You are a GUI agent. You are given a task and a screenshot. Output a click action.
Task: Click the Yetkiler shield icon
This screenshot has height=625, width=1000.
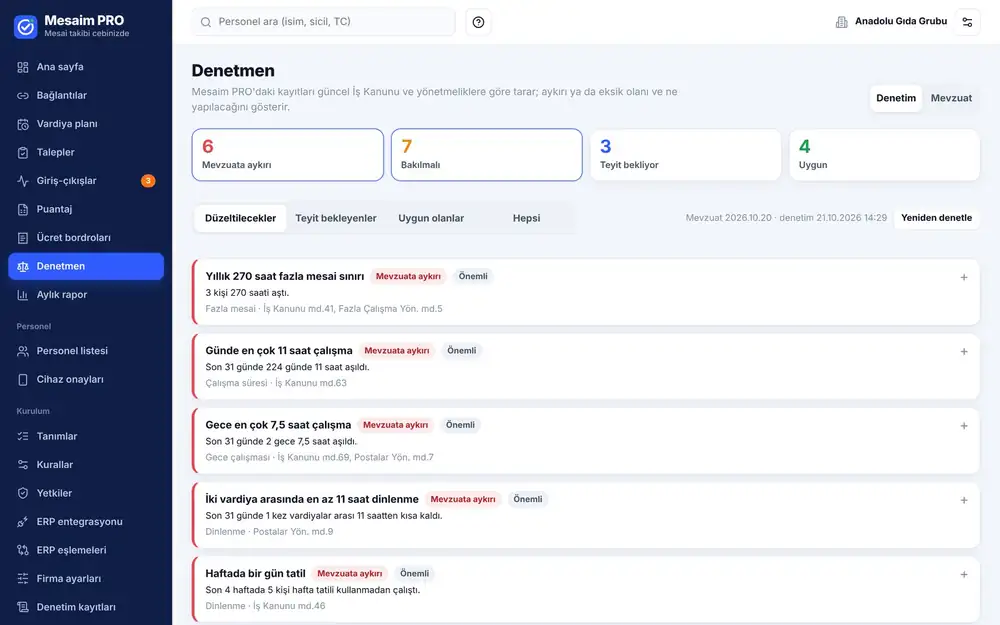[x=23, y=493]
